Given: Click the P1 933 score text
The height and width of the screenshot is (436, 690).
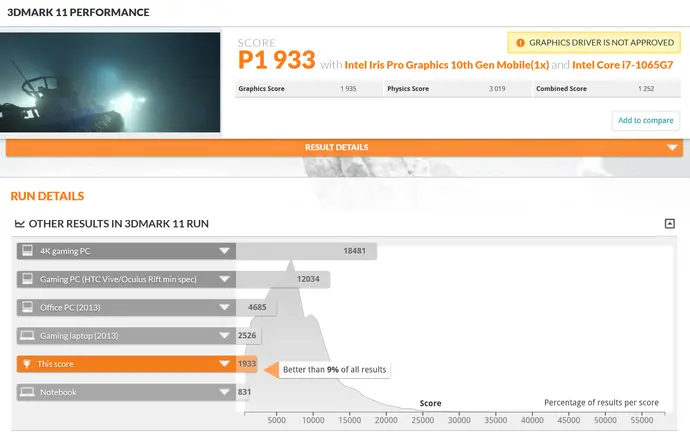Looking at the screenshot, I should [277, 60].
